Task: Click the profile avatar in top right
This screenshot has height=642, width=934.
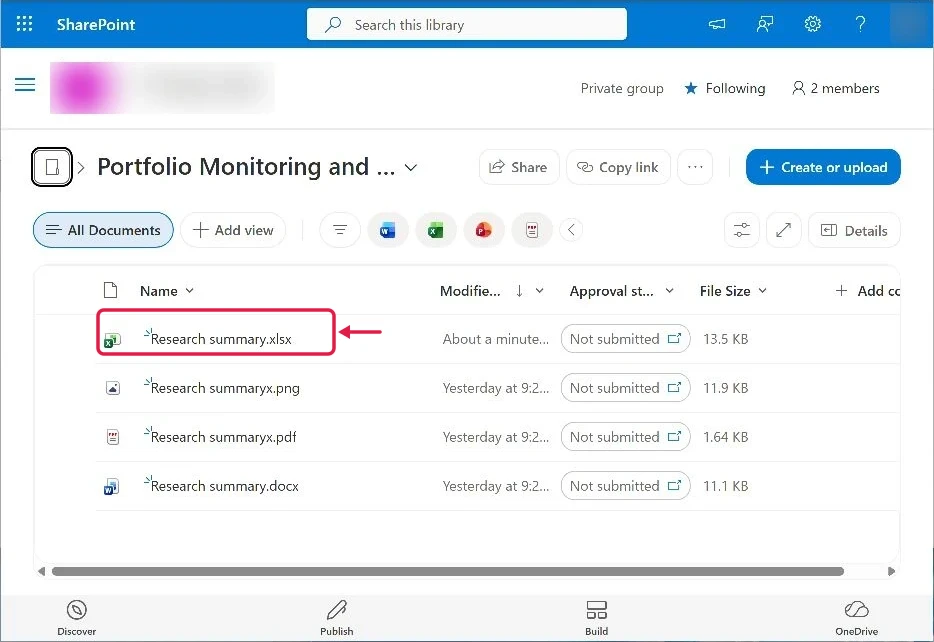Action: tap(910, 24)
